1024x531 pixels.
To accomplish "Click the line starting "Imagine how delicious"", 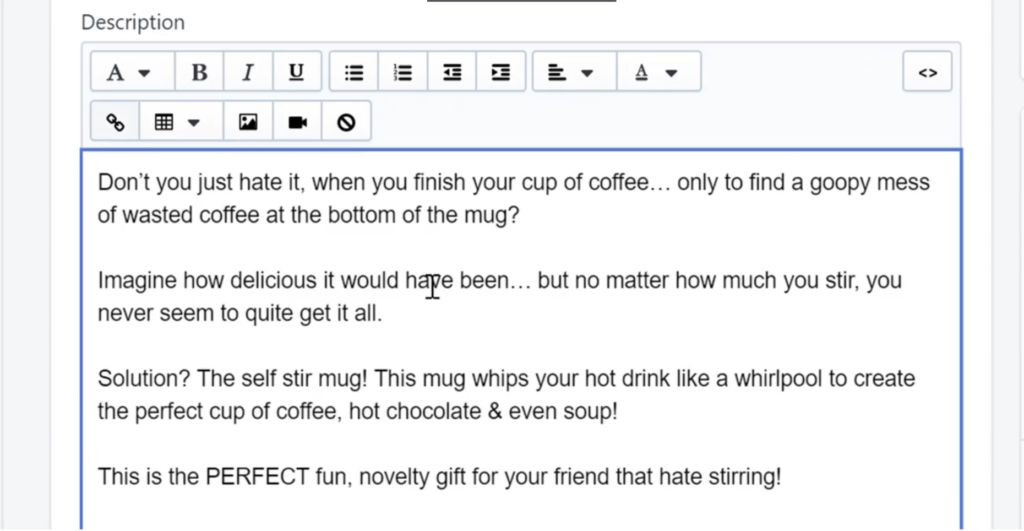I will click(x=500, y=281).
